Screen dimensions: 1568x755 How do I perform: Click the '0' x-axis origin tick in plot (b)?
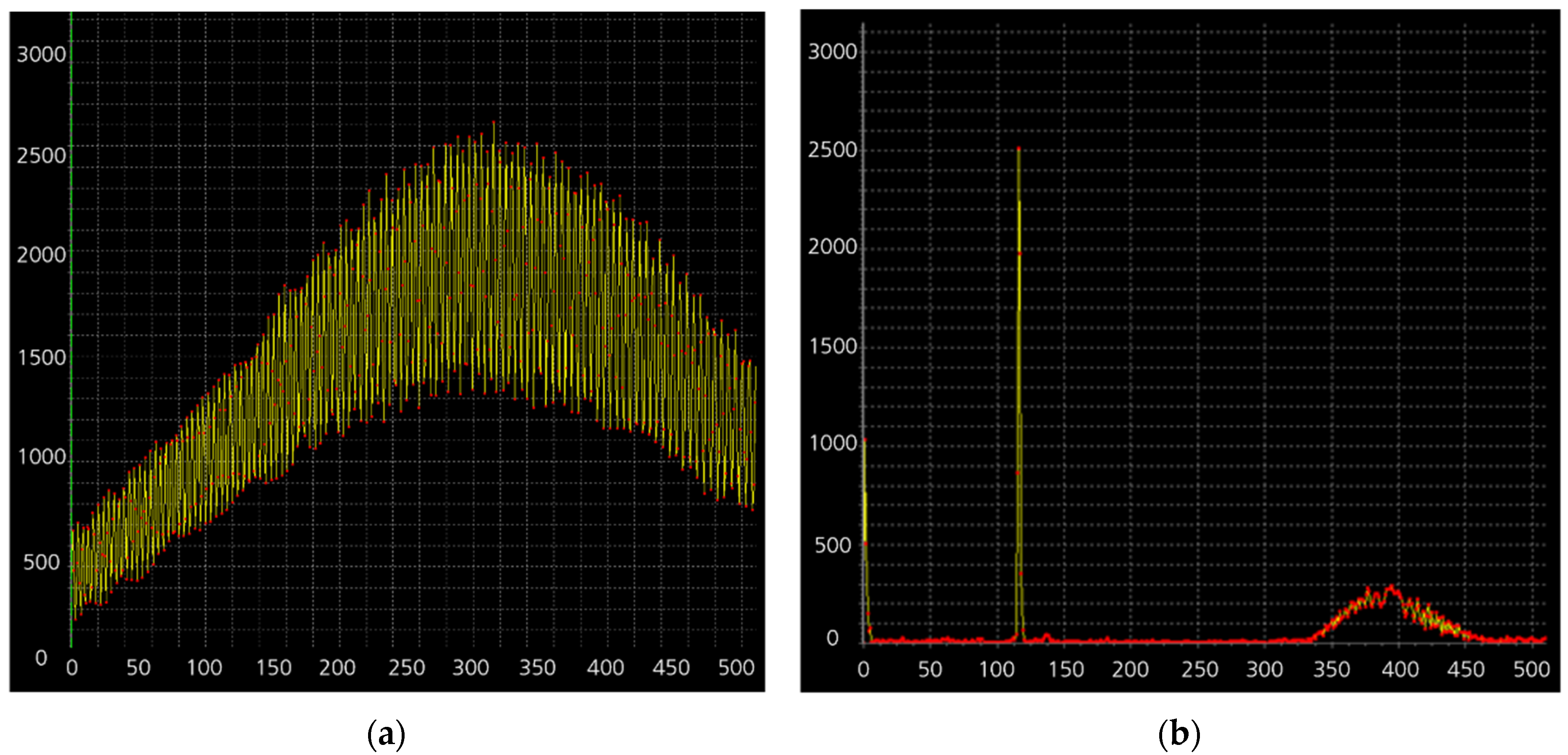pos(864,669)
